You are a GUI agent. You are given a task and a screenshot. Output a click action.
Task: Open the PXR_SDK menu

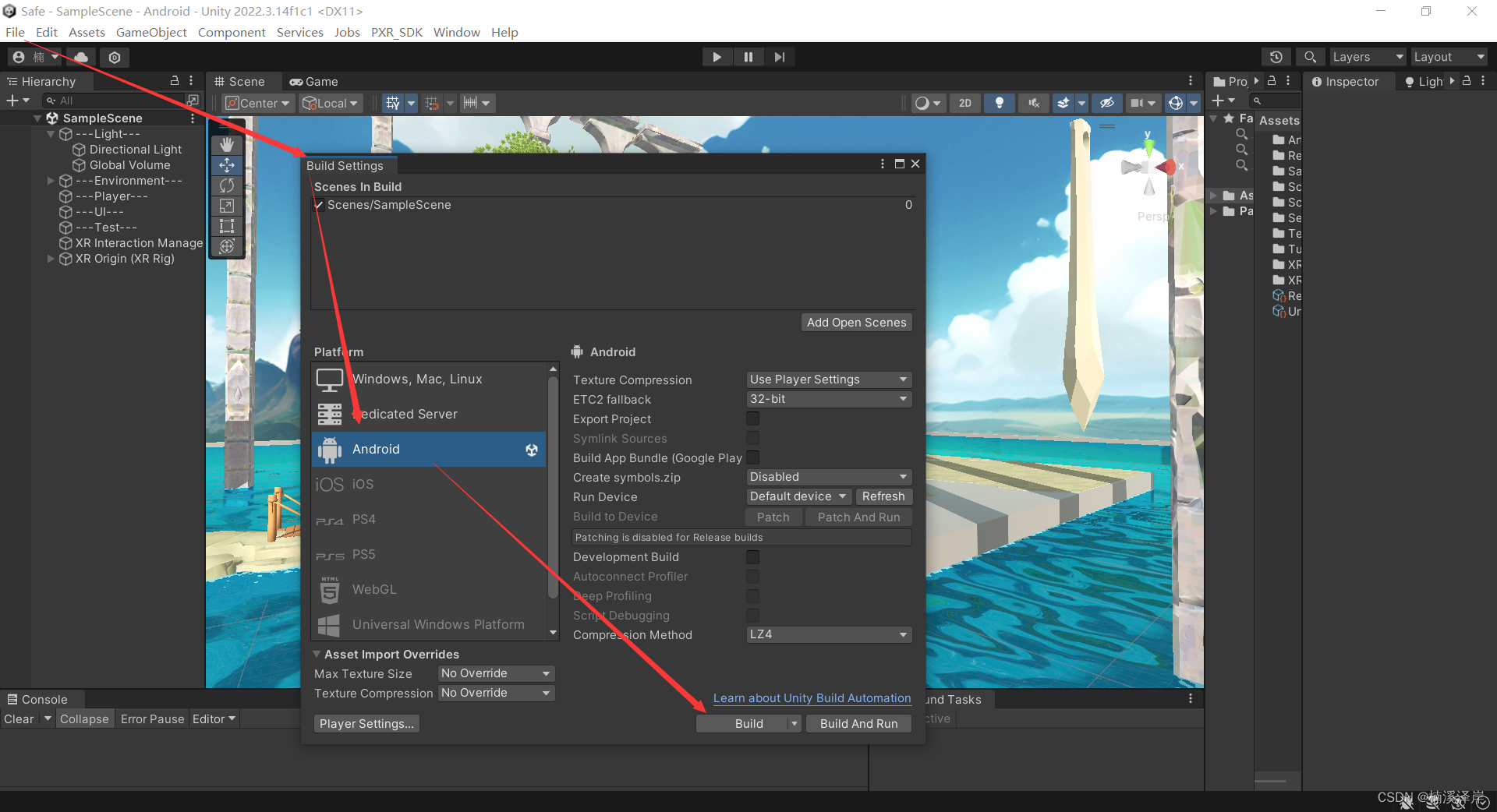[397, 32]
